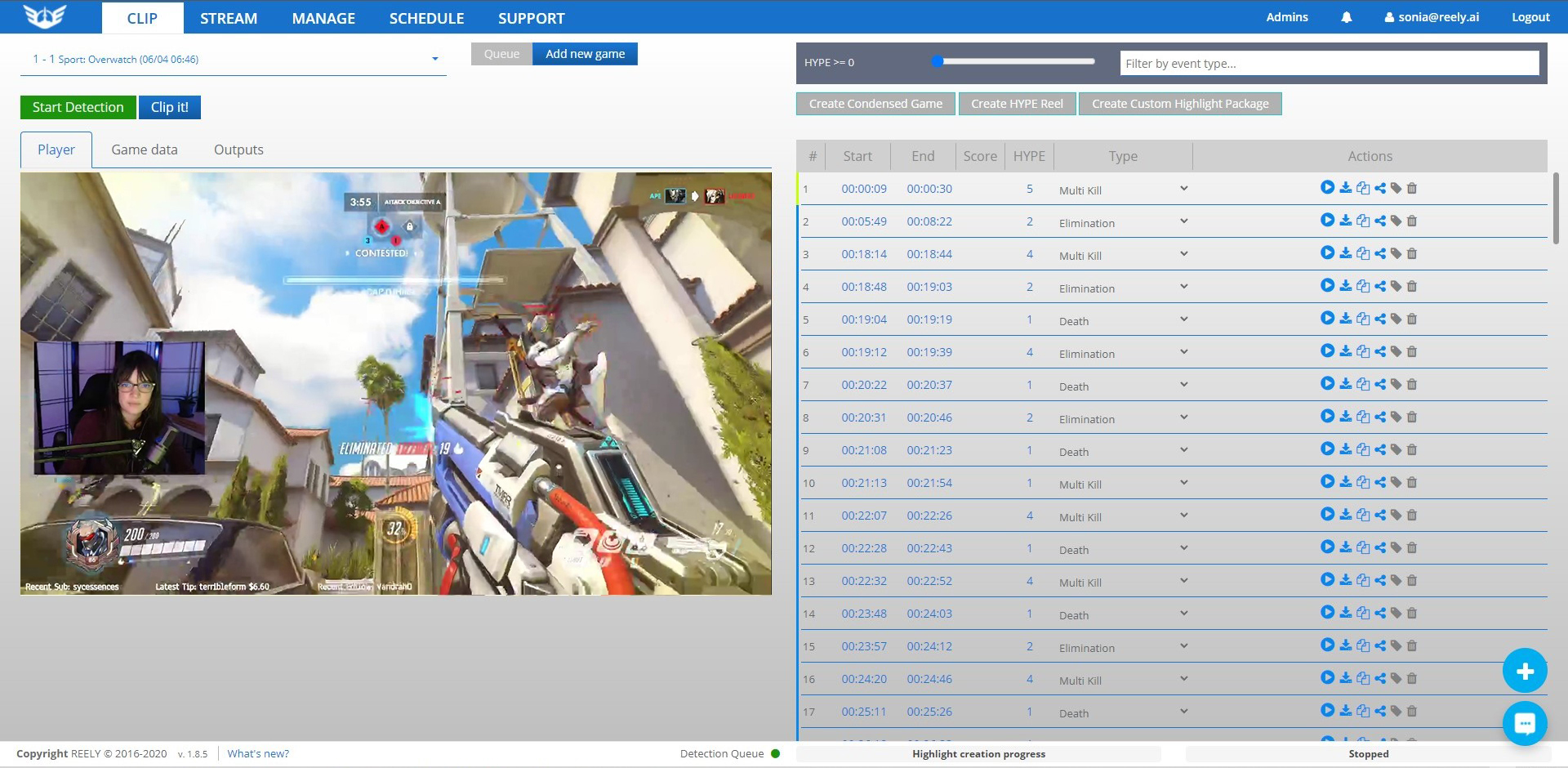Click the Overwatch video player
This screenshot has height=768, width=1568.
tap(396, 383)
